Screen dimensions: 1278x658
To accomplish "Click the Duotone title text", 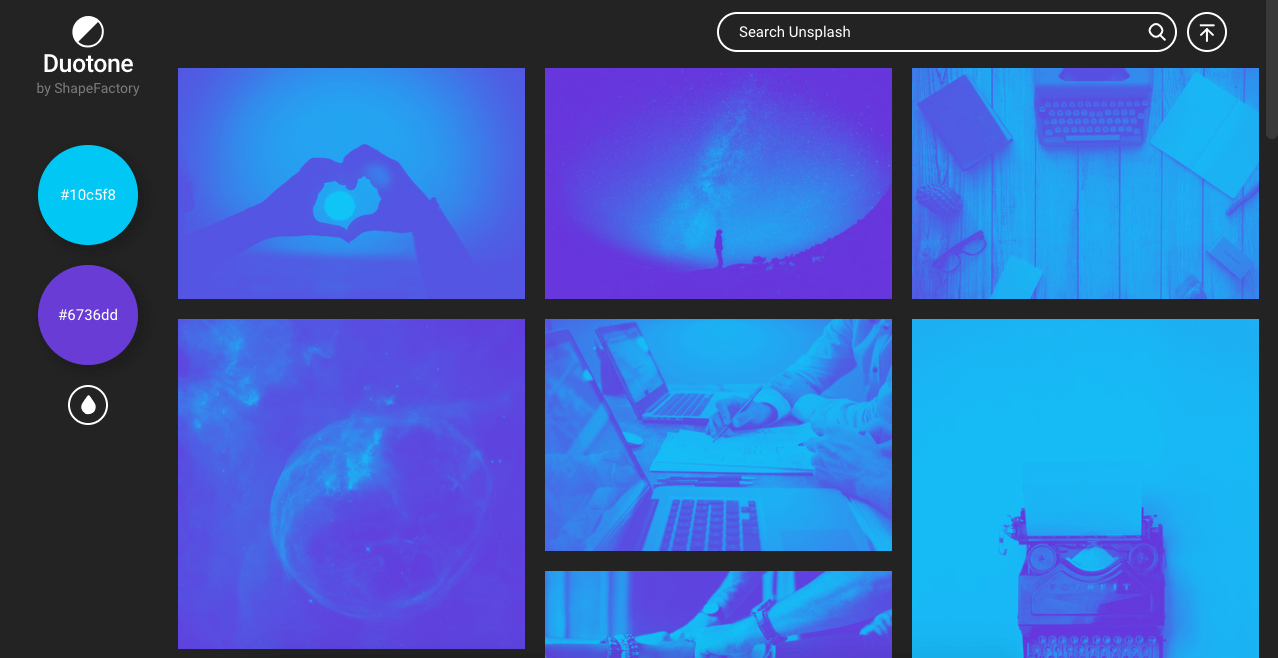I will coord(88,64).
